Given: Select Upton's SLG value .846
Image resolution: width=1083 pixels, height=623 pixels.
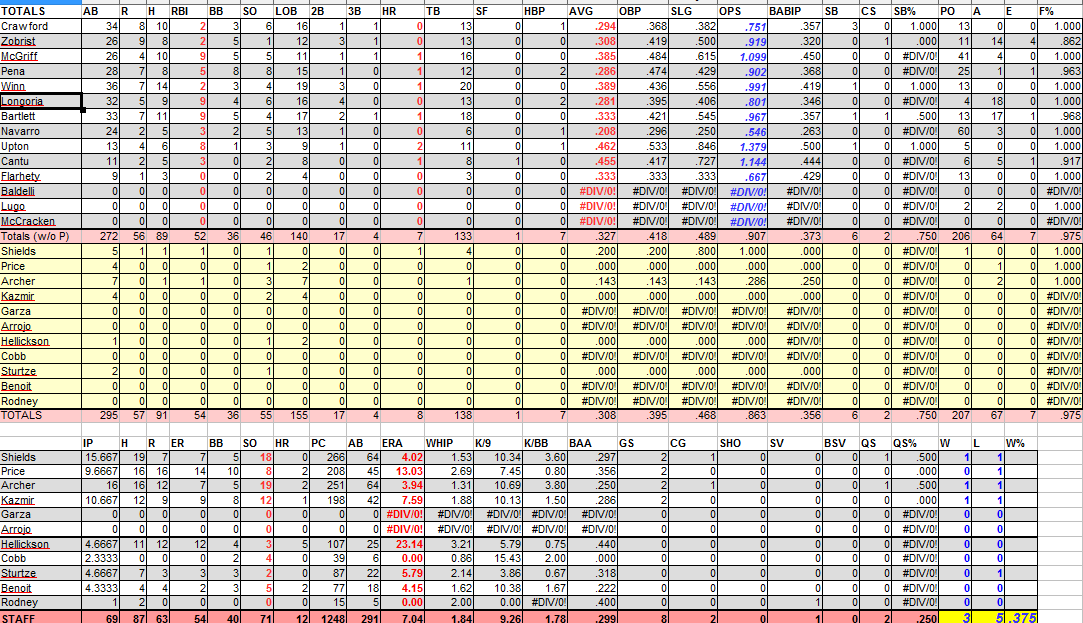Looking at the screenshot, I should click(693, 146).
